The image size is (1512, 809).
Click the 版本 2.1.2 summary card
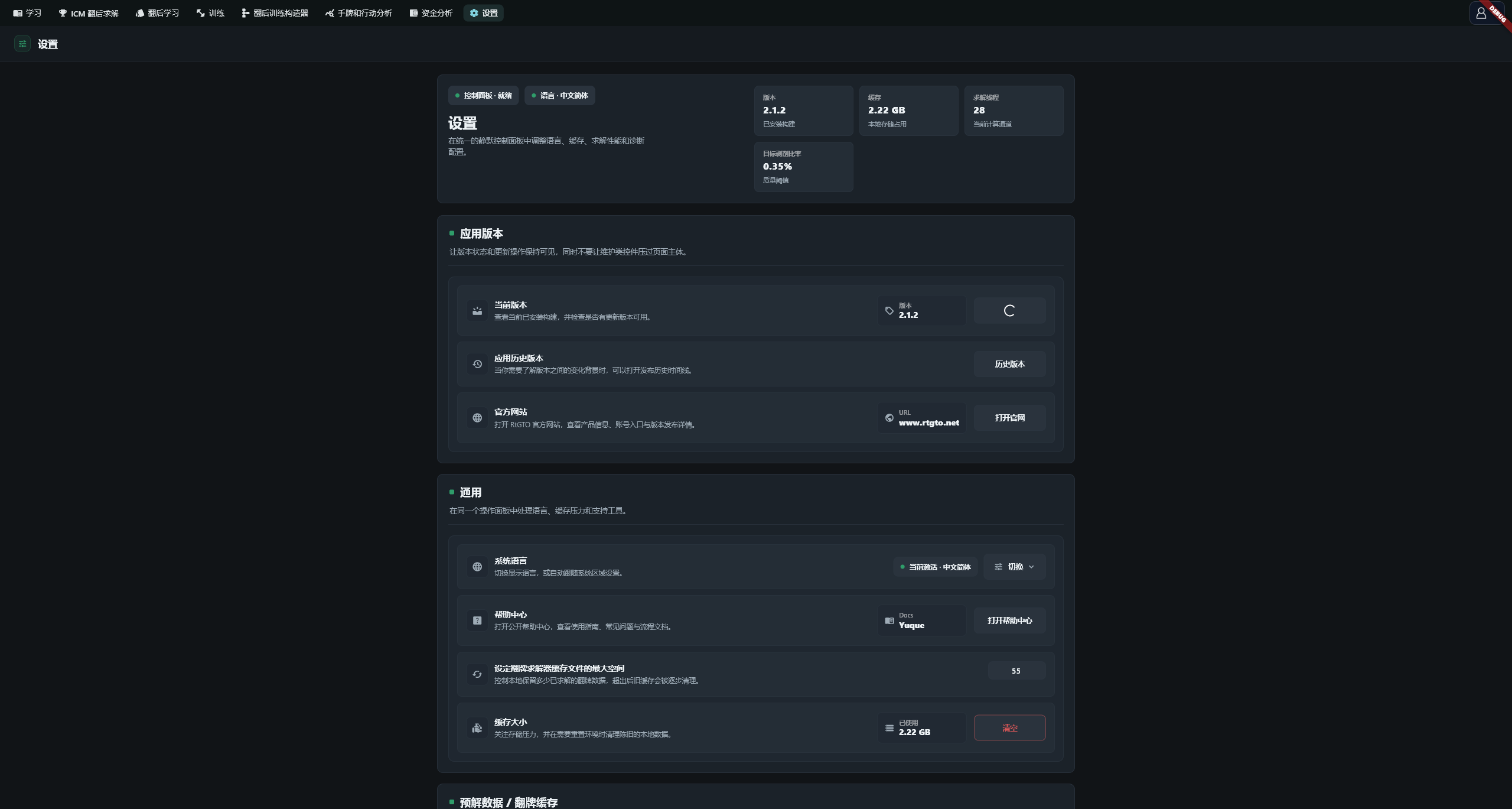[803, 111]
